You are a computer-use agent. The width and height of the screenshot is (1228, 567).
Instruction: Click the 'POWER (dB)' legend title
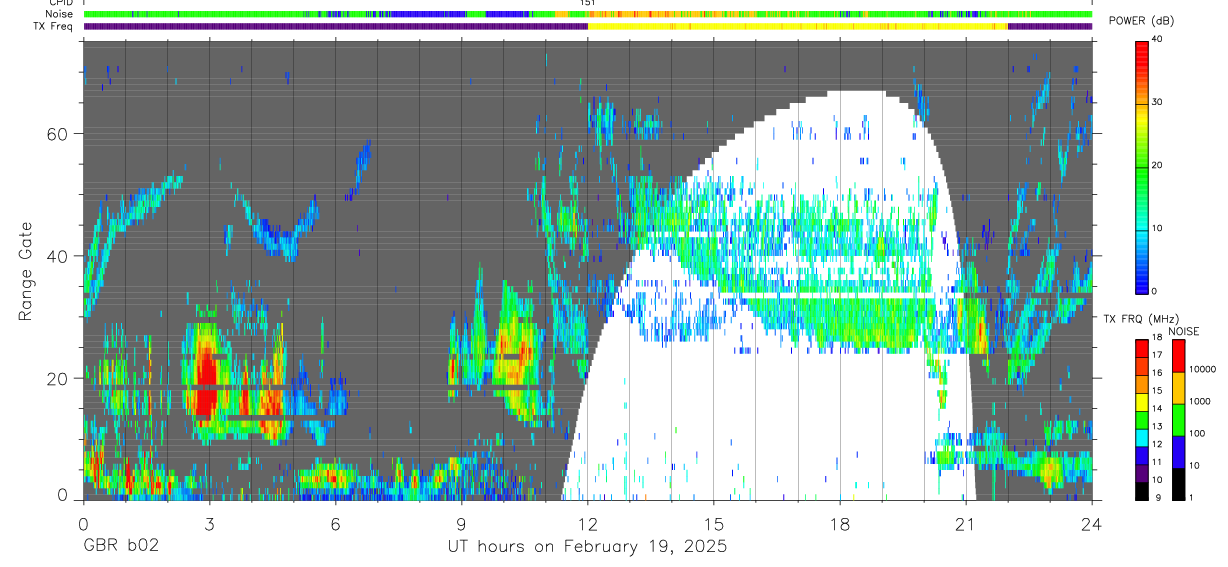1141,20
